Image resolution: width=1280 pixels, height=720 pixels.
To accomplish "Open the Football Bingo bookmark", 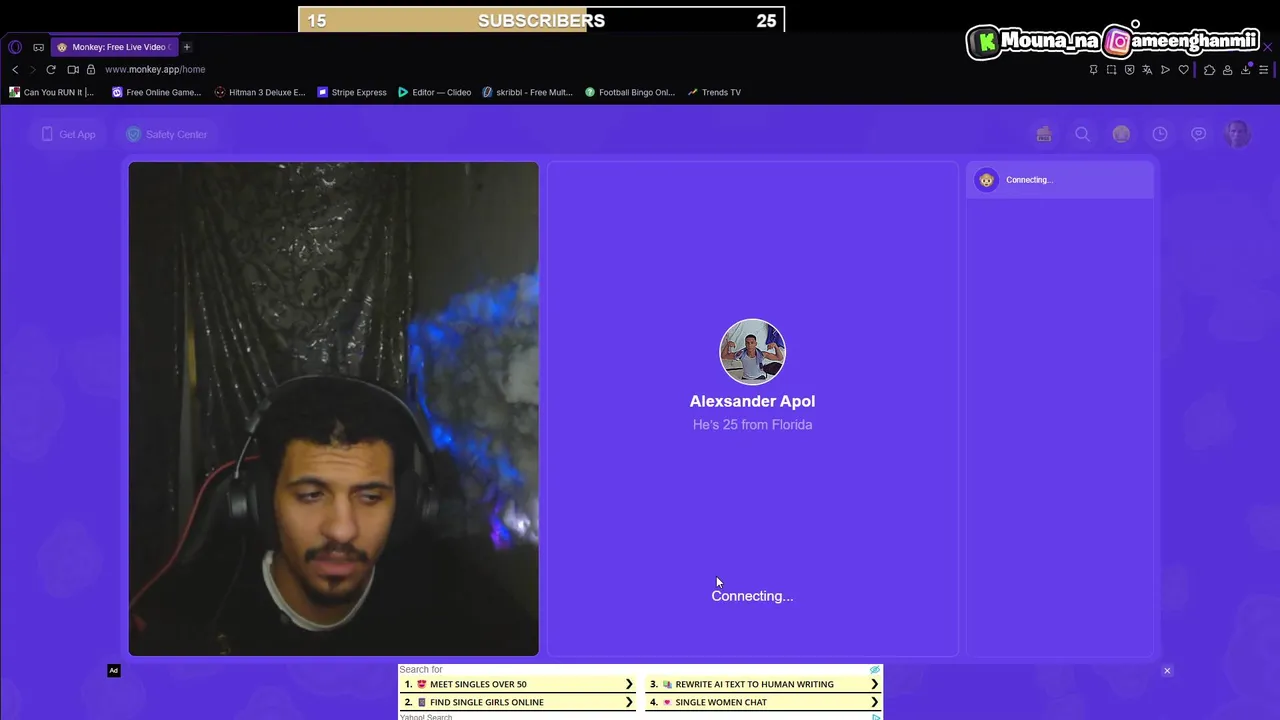I will (630, 92).
